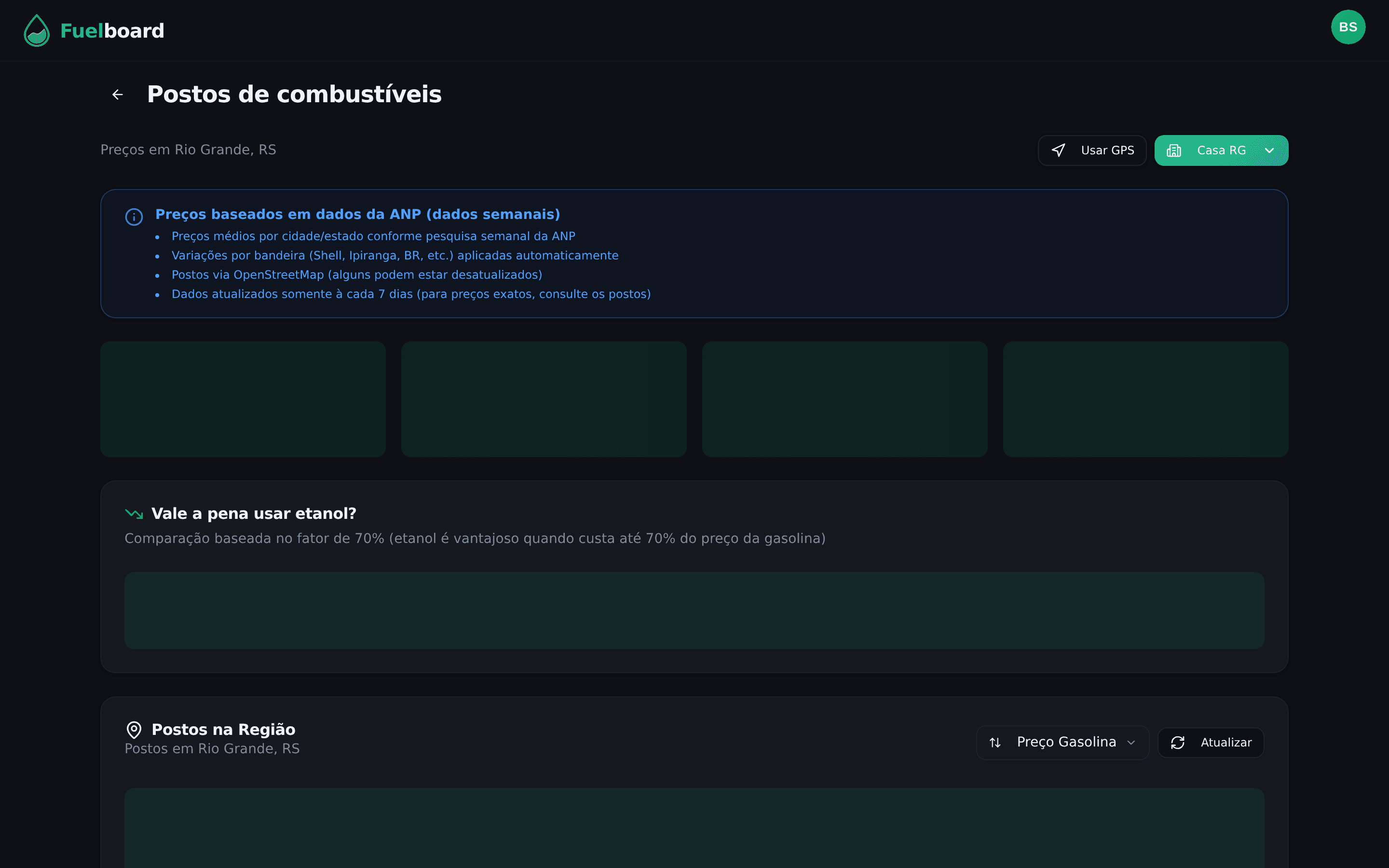
Task: Click the second loading price card
Action: coord(544,399)
